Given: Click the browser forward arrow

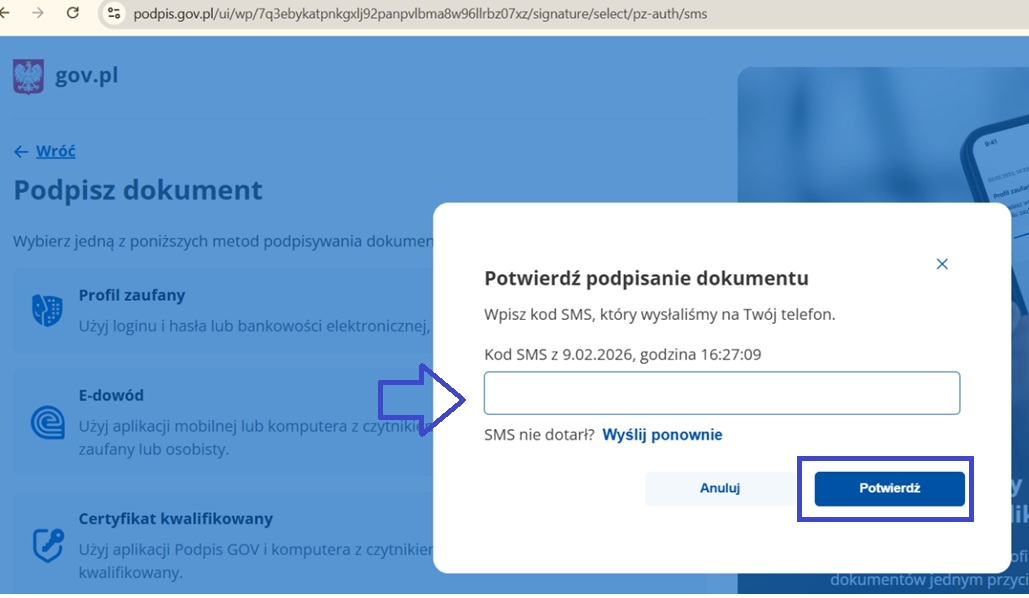Looking at the screenshot, I should [38, 13].
